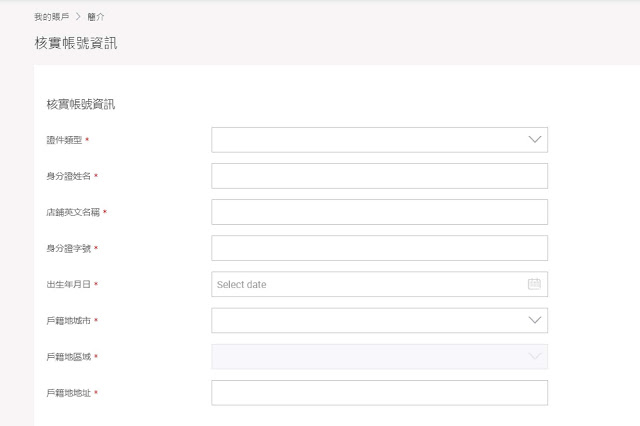This screenshot has height=426, width=640.
Task: Click into the 店鋪英文名稱 input box
Action: (379, 212)
